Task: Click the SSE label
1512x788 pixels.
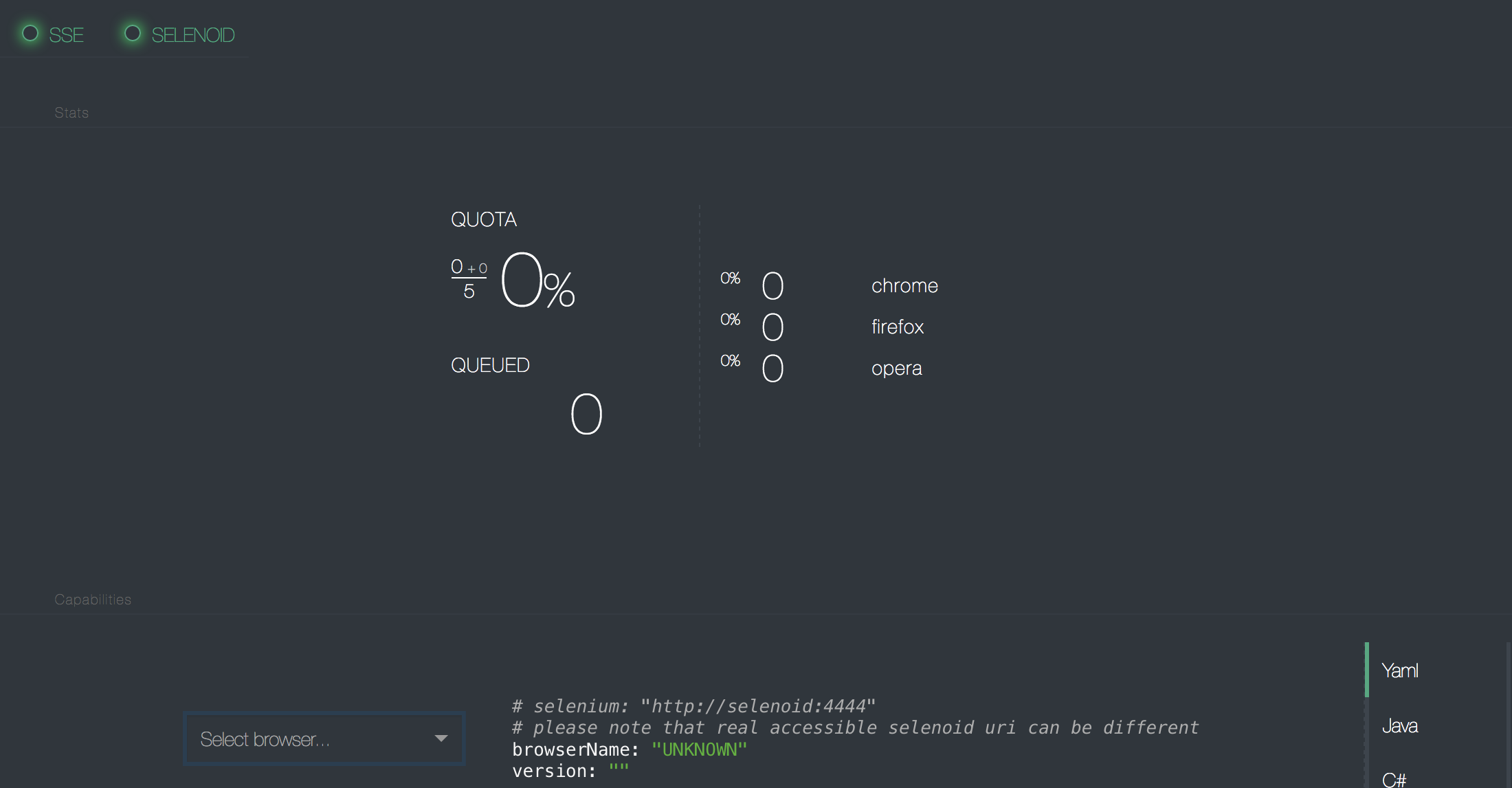Action: click(67, 35)
